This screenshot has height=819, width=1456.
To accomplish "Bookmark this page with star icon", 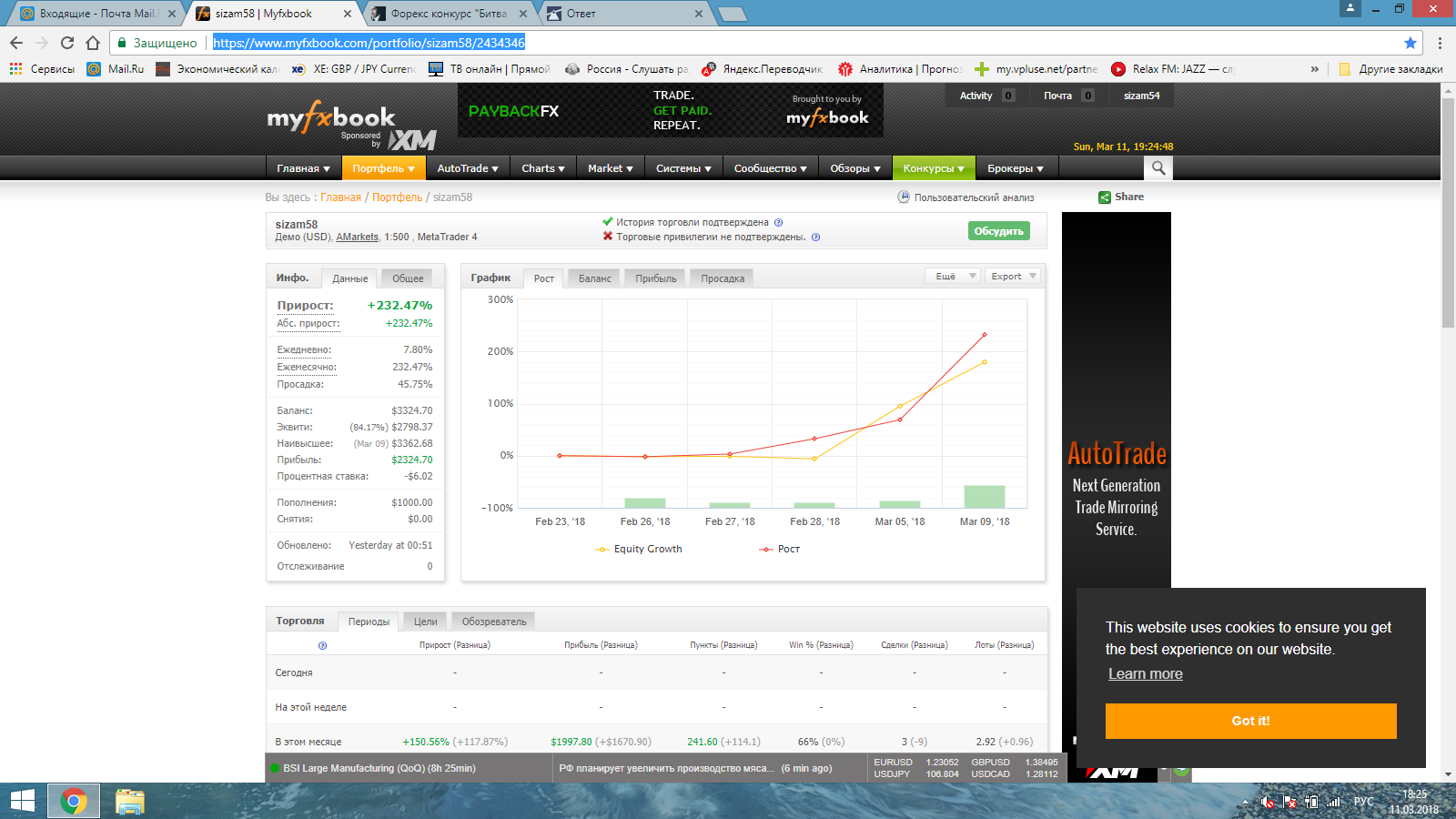I will pyautogui.click(x=1410, y=43).
